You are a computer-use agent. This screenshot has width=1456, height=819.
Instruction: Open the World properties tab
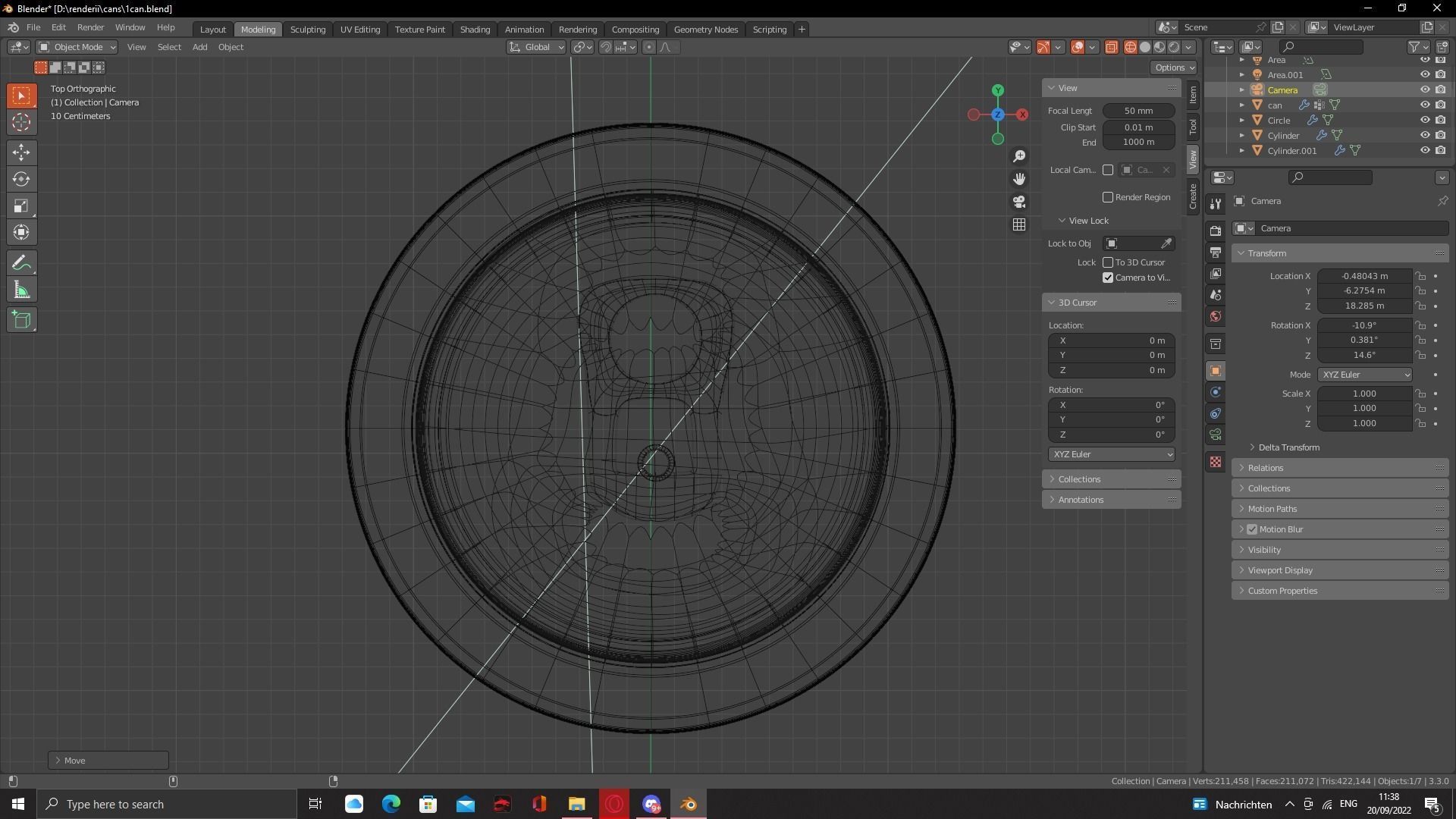(1216, 316)
